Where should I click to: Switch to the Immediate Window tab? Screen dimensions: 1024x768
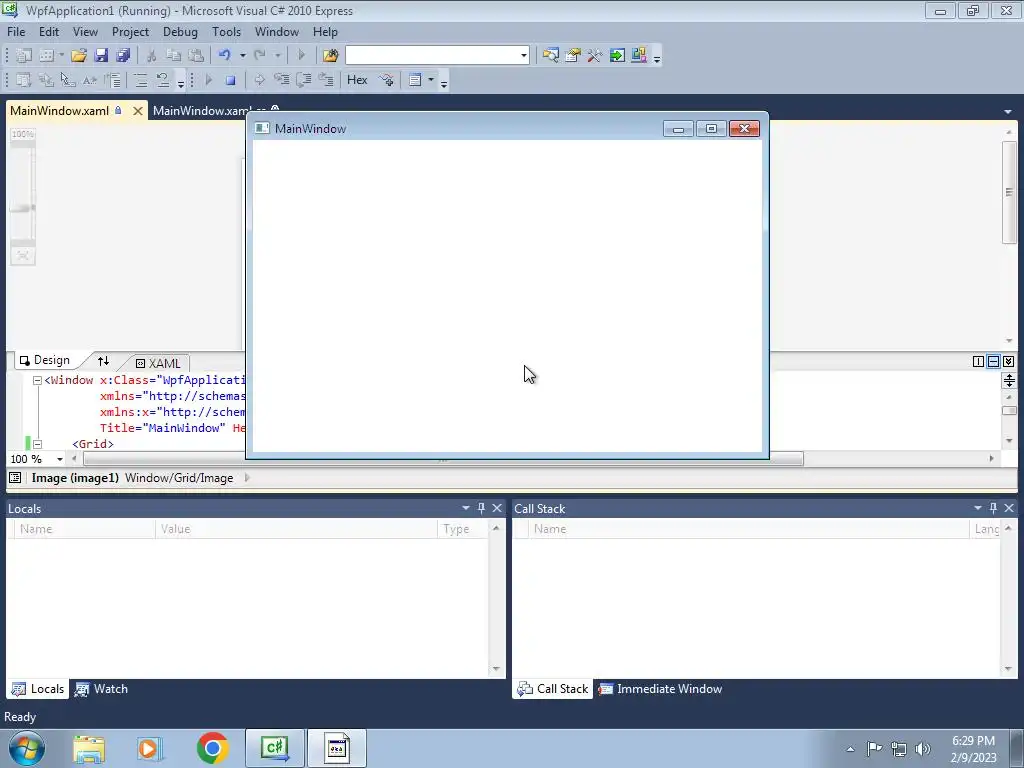(661, 689)
